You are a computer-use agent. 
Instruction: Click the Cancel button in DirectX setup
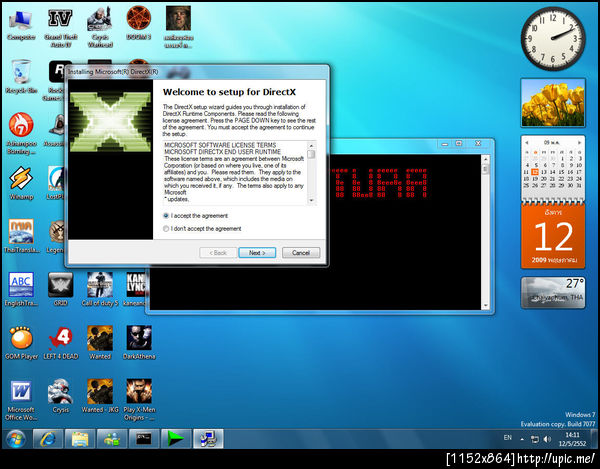pyautogui.click(x=301, y=253)
